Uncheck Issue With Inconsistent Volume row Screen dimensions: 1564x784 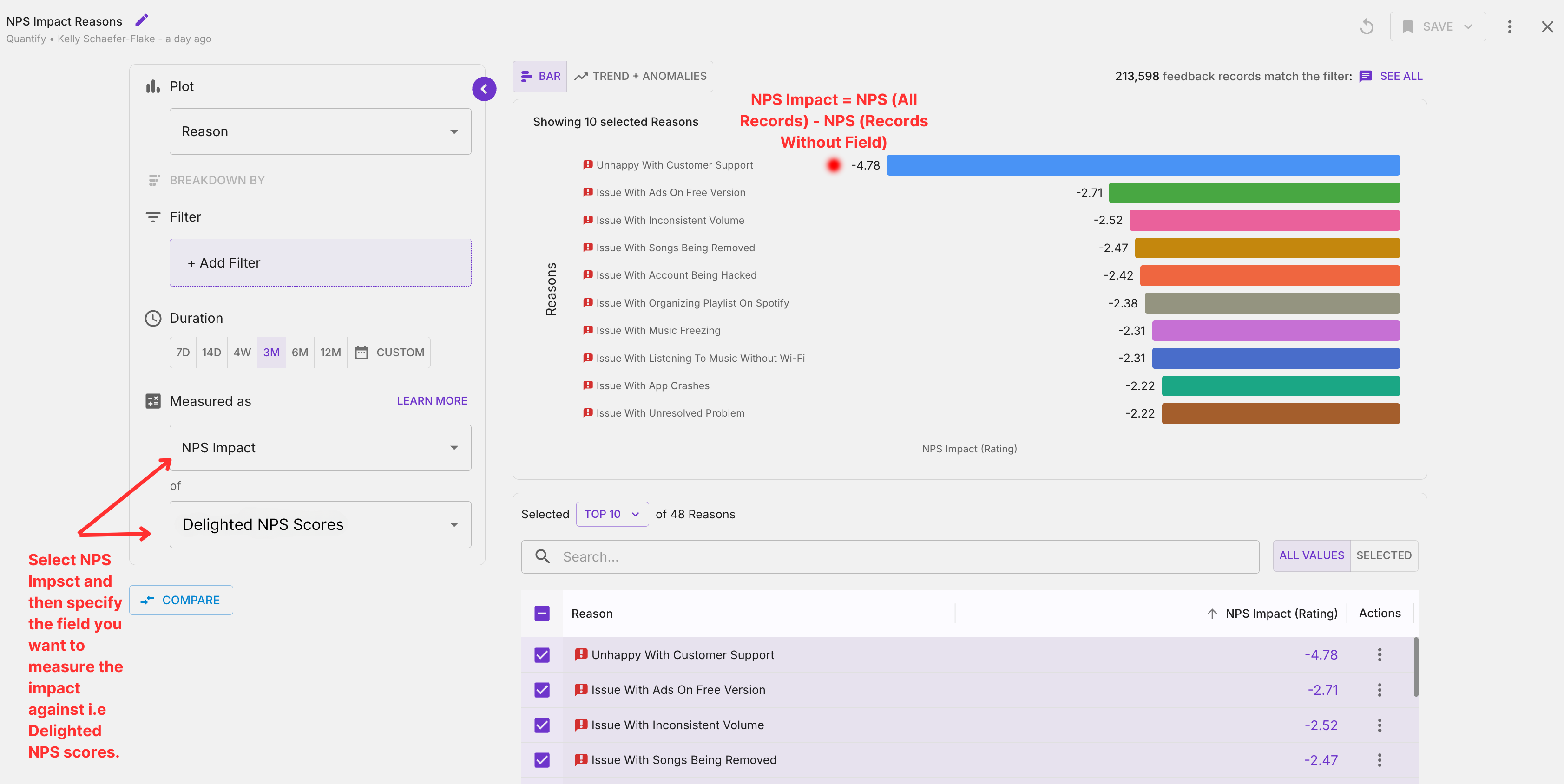click(542, 725)
